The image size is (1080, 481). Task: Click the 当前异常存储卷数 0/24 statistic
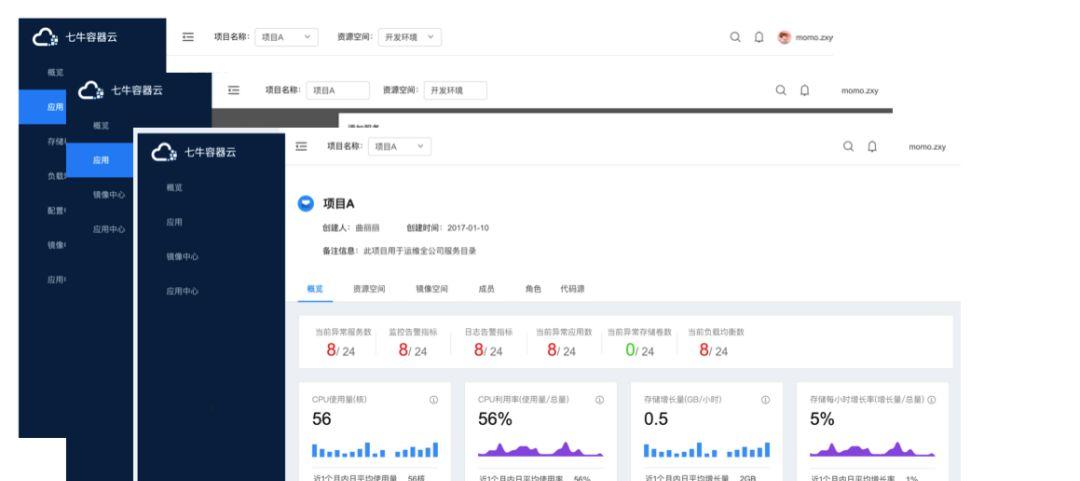pyautogui.click(x=639, y=342)
